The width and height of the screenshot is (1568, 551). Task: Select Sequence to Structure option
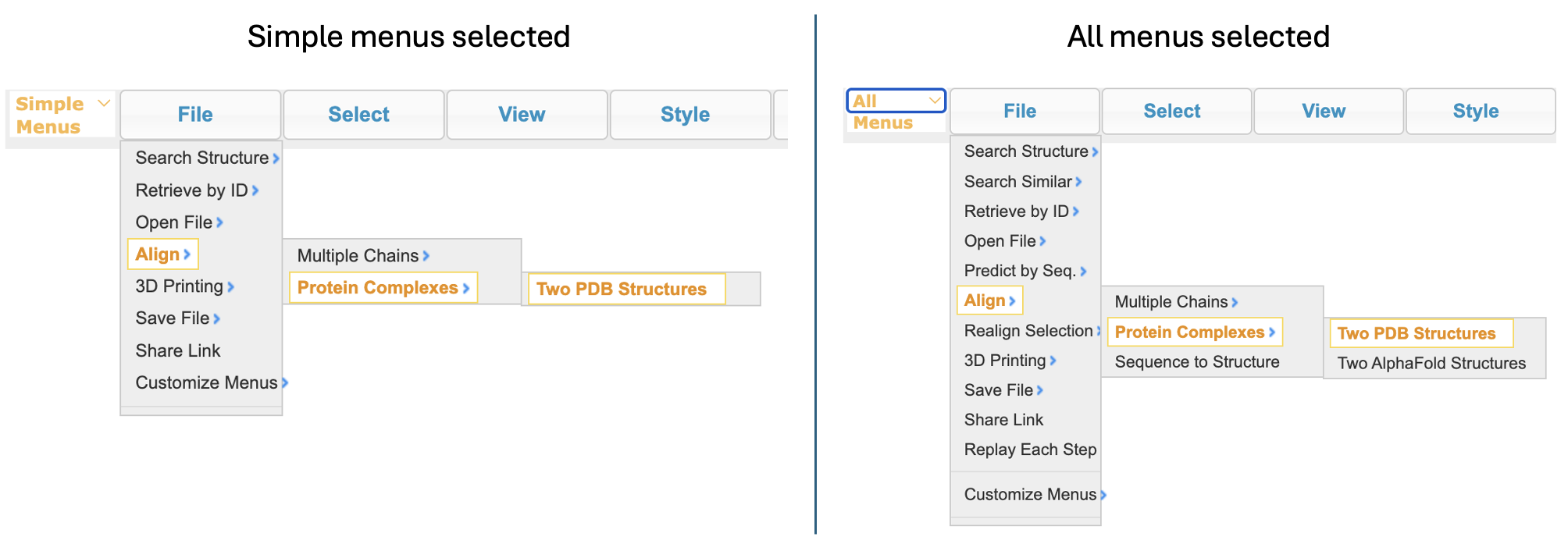[1196, 362]
